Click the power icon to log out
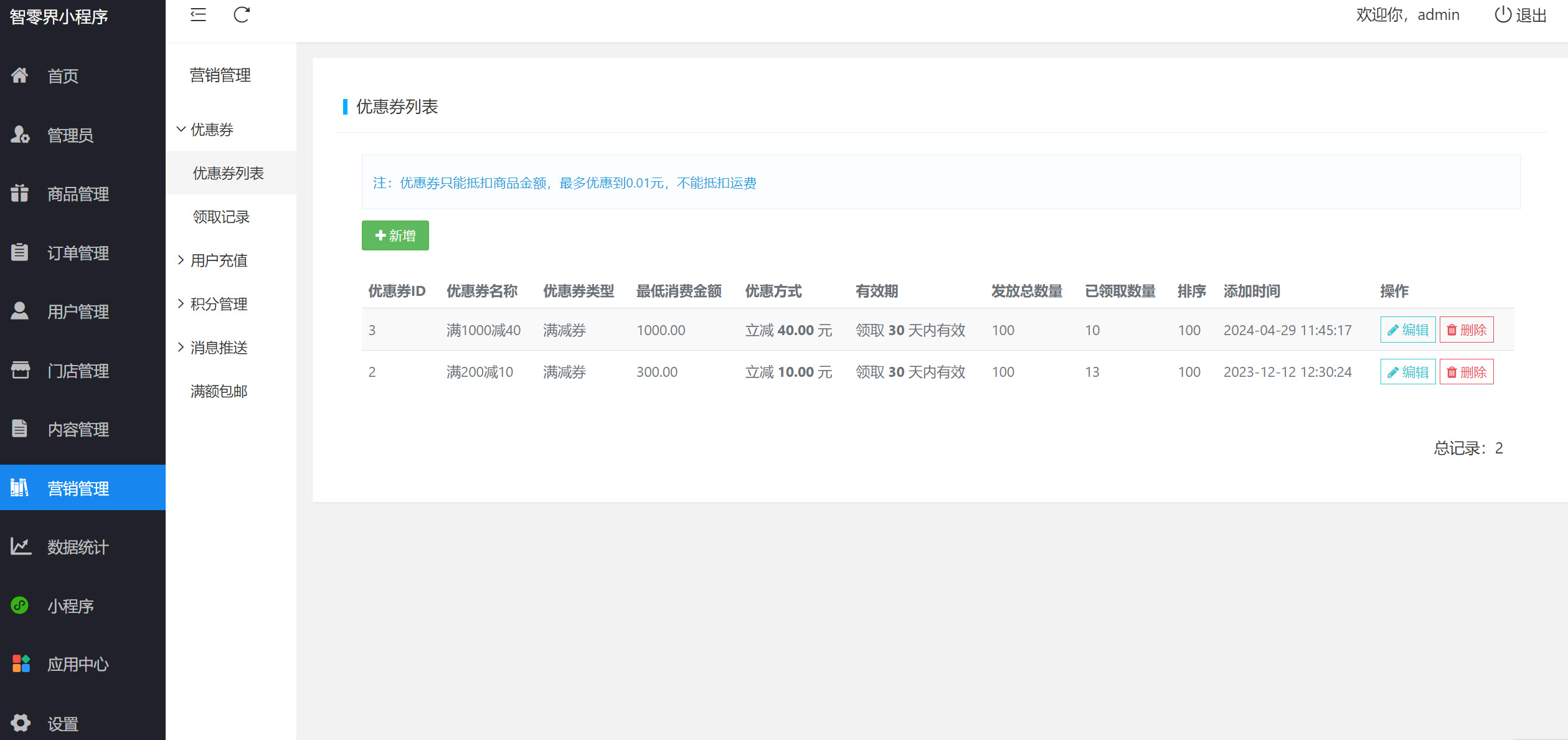 point(1503,15)
